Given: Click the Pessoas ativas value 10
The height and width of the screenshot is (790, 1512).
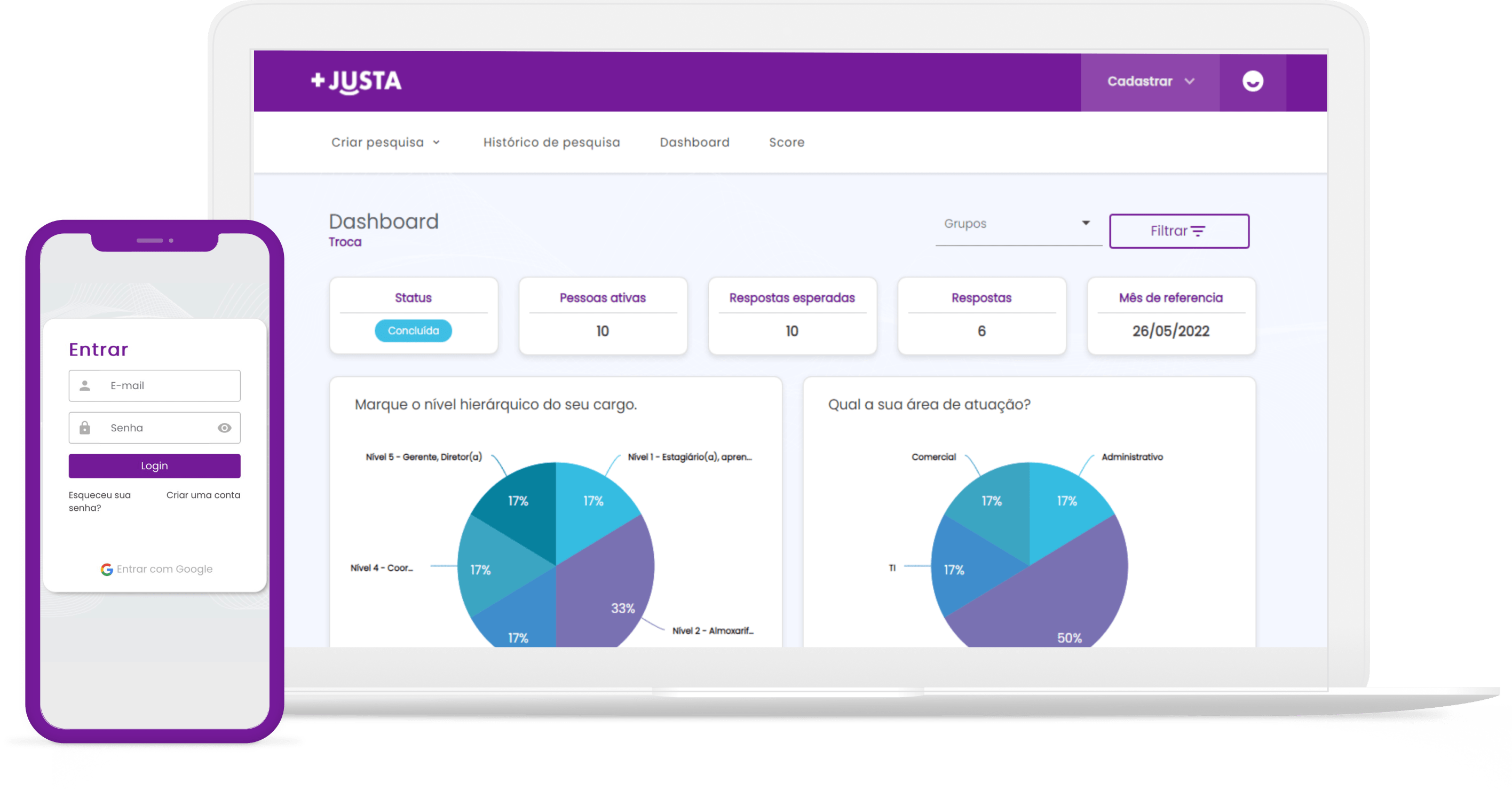Looking at the screenshot, I should (602, 331).
